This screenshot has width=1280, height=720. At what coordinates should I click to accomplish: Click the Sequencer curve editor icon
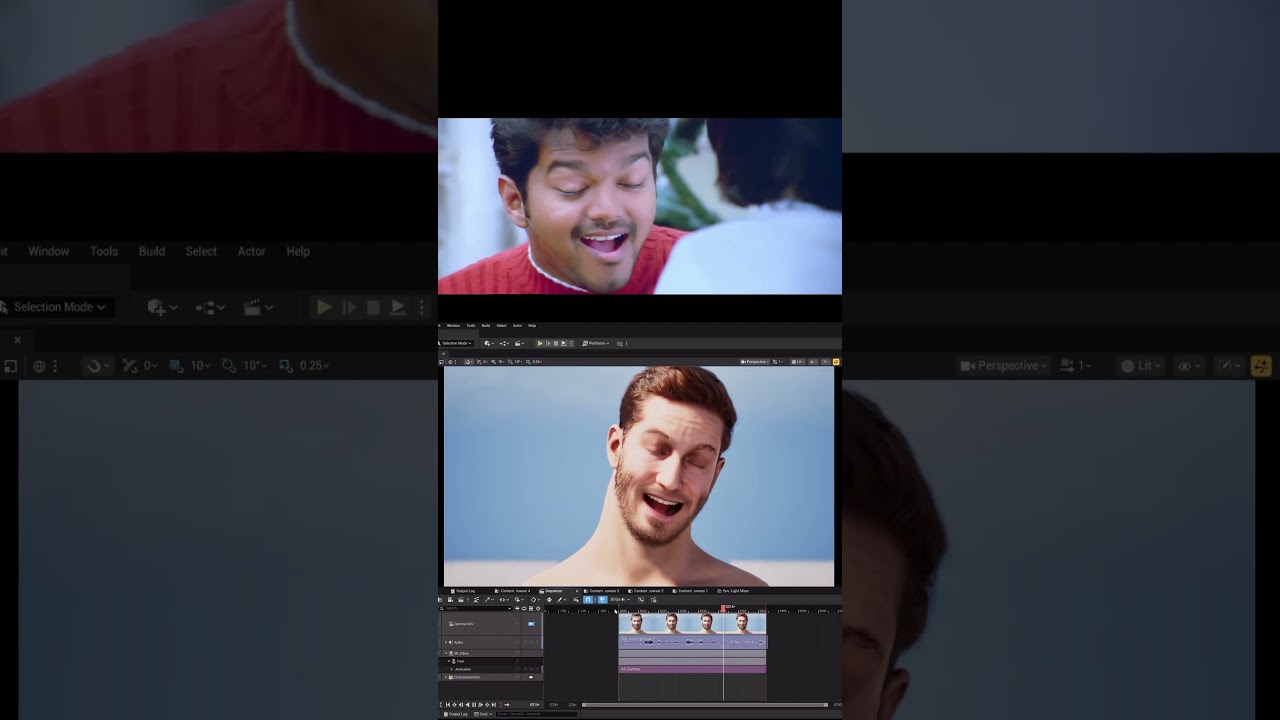pos(641,600)
